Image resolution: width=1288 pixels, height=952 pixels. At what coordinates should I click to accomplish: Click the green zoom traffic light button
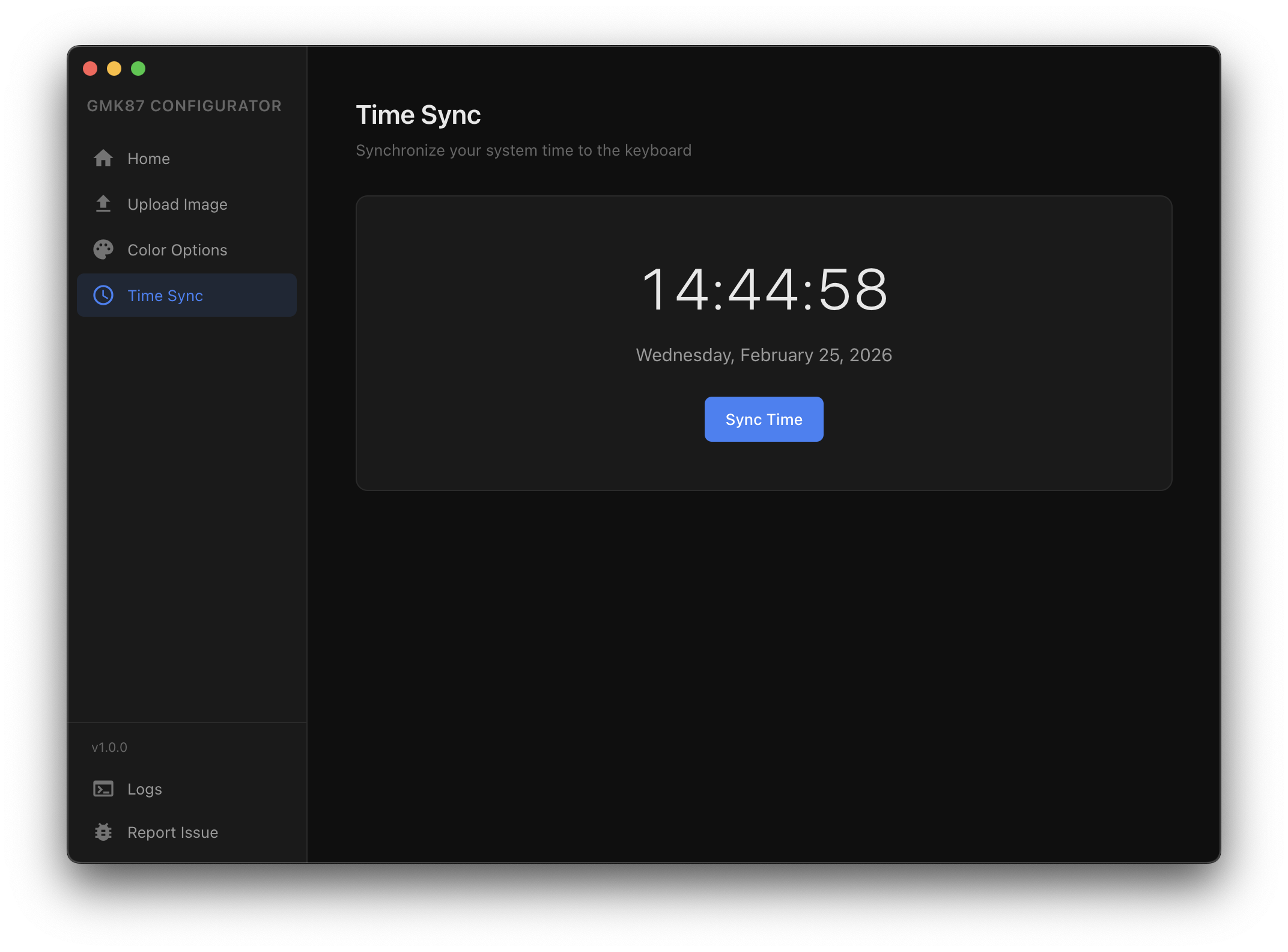pos(138,68)
